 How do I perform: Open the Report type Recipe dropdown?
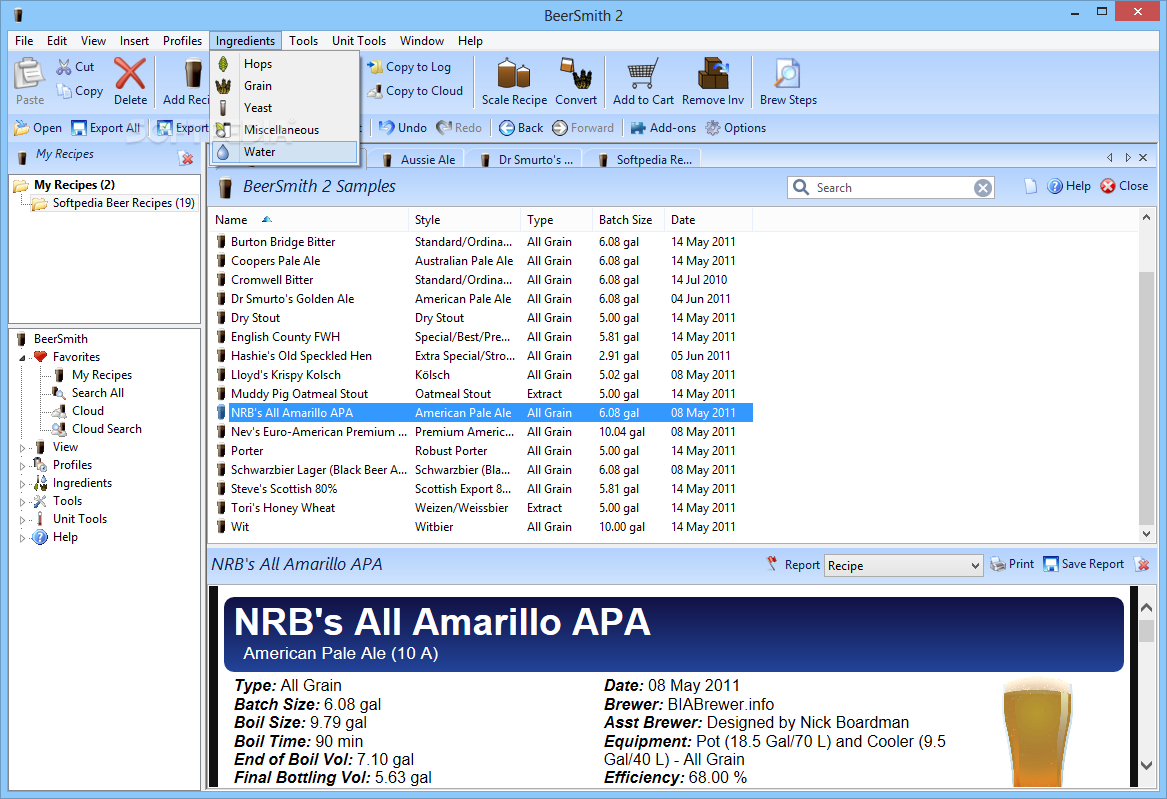pyautogui.click(x=904, y=565)
